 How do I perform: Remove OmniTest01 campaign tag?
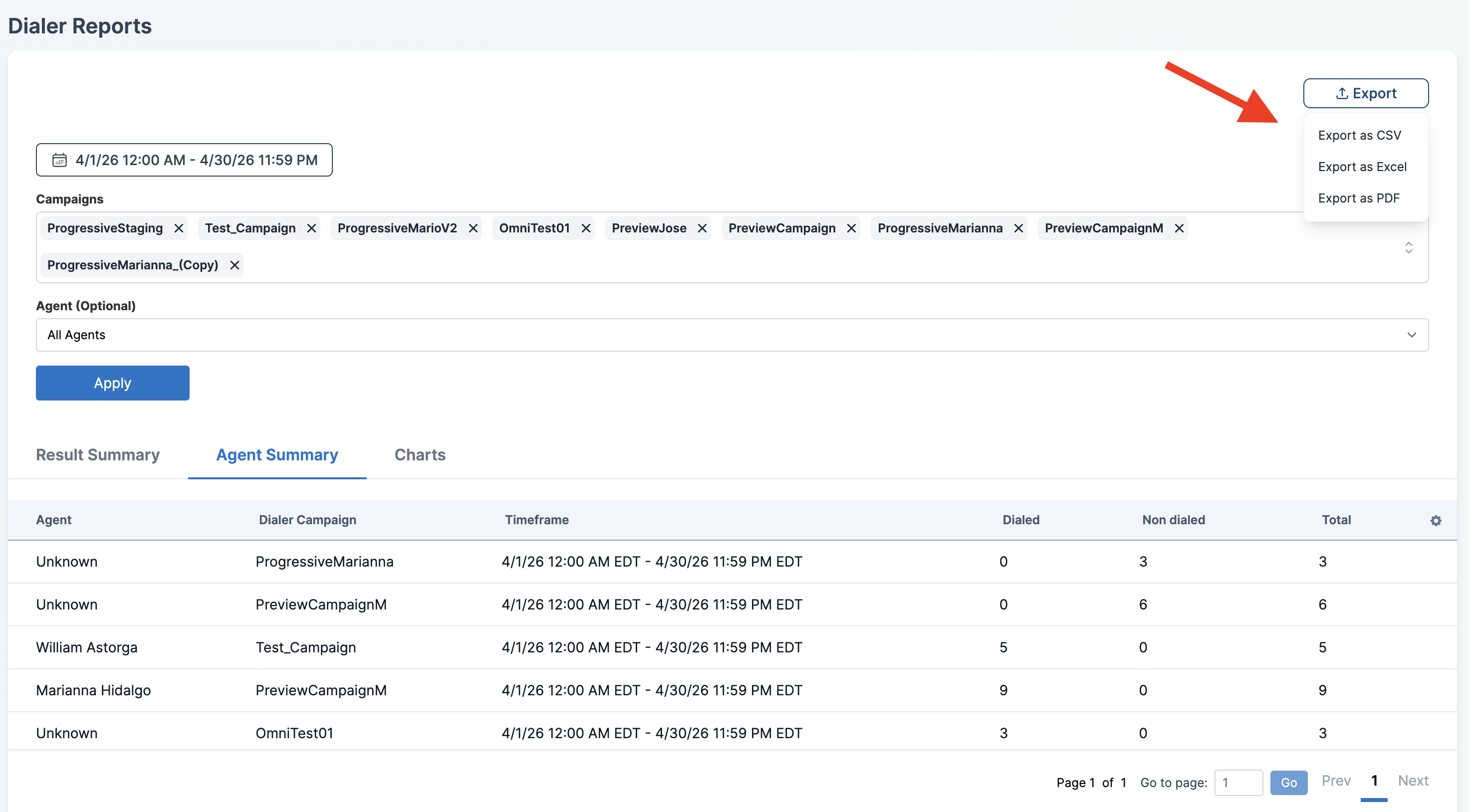(586, 228)
